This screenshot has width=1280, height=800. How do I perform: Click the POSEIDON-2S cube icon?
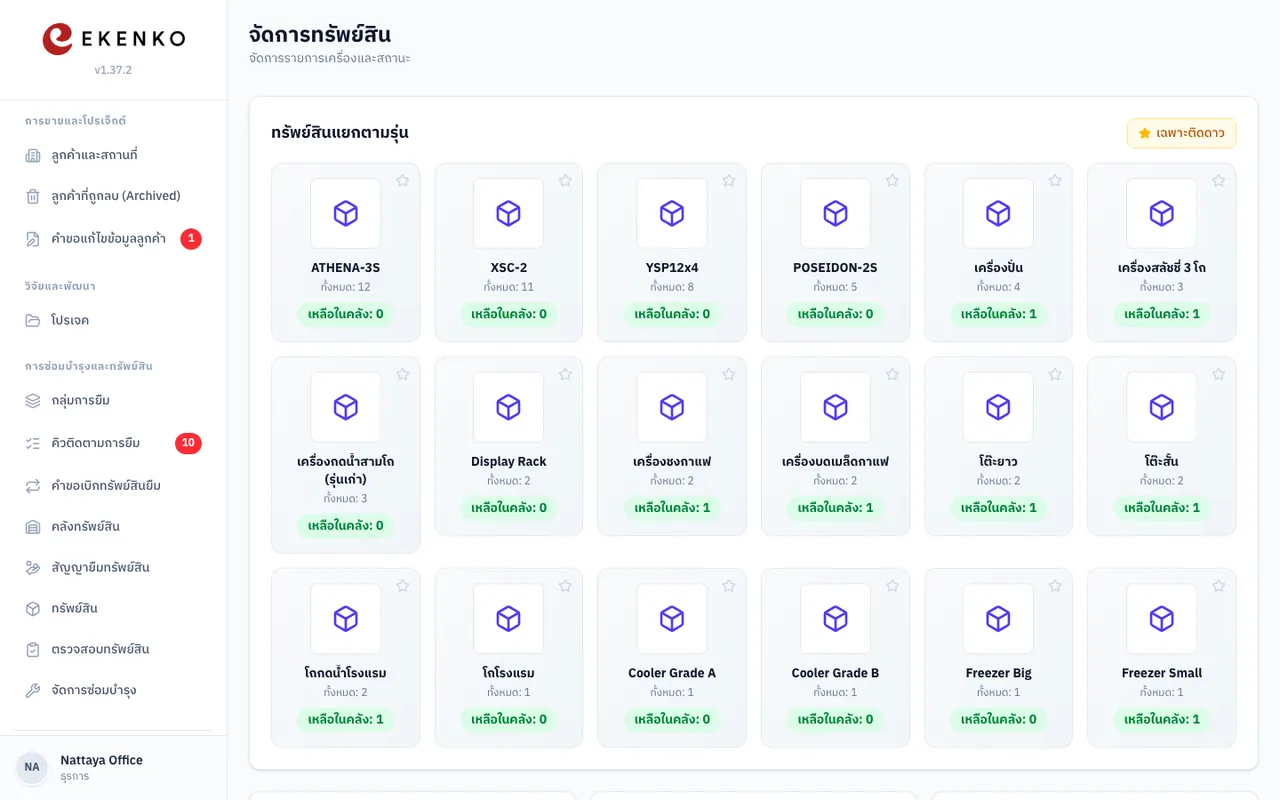(x=835, y=213)
